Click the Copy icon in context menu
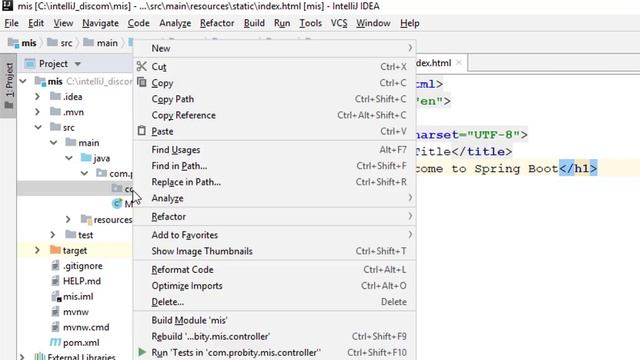The width and height of the screenshot is (640, 360). tap(141, 82)
